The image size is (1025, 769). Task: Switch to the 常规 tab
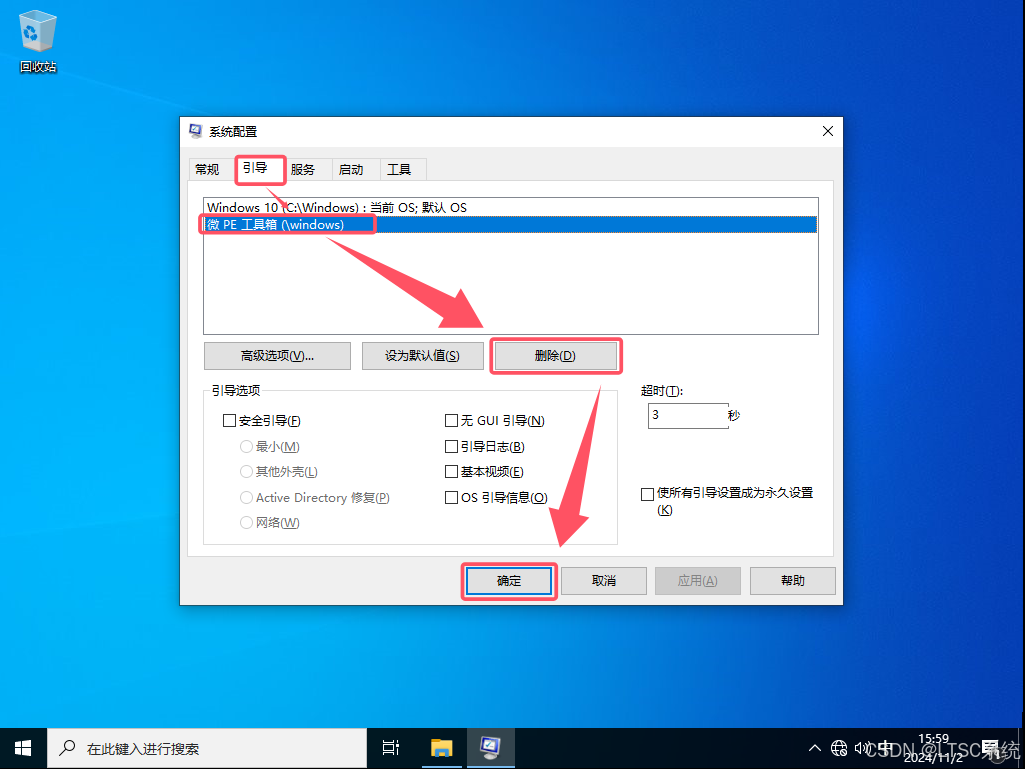(x=207, y=169)
